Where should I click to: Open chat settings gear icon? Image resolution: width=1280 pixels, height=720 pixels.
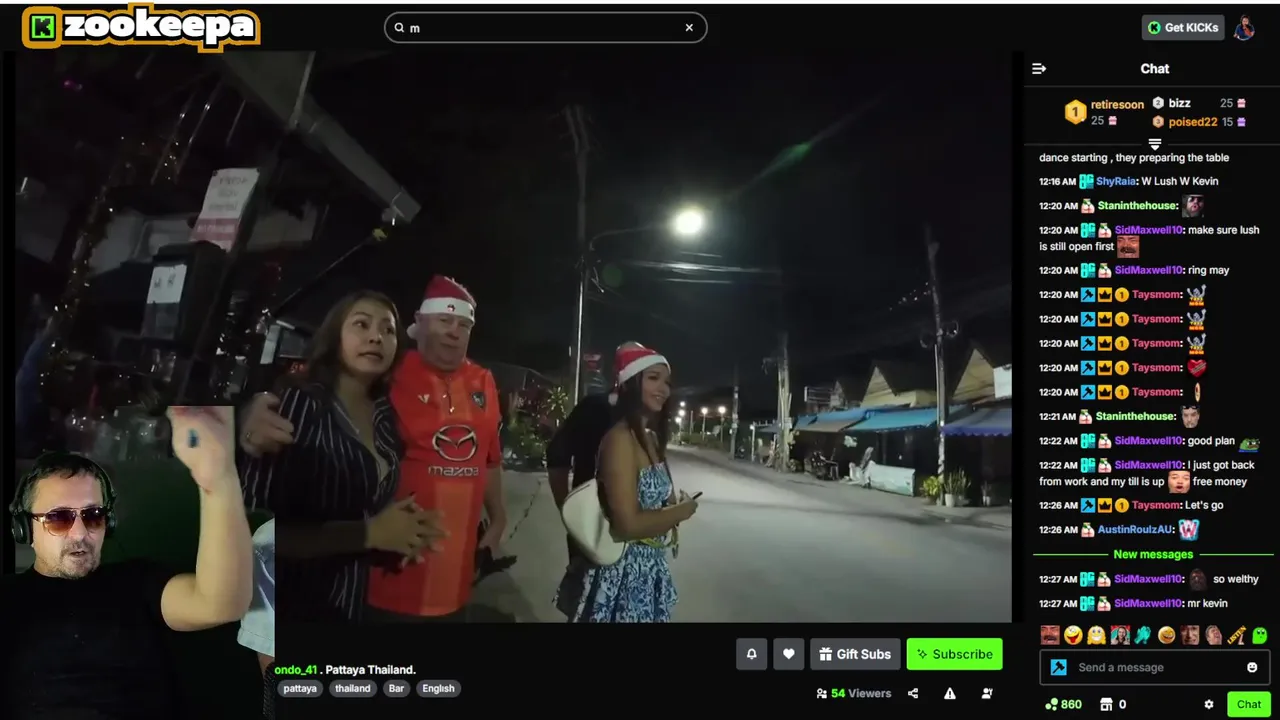coord(1209,704)
